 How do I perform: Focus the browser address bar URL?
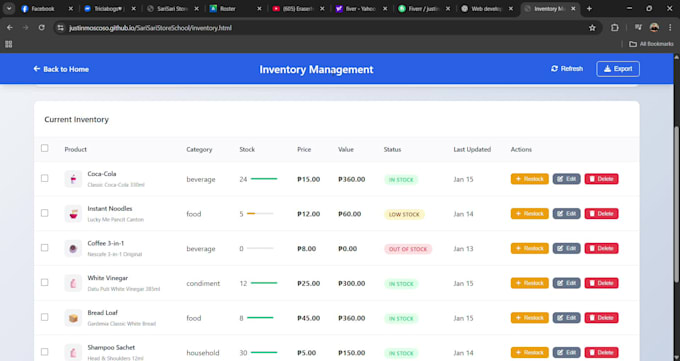pyautogui.click(x=150, y=28)
